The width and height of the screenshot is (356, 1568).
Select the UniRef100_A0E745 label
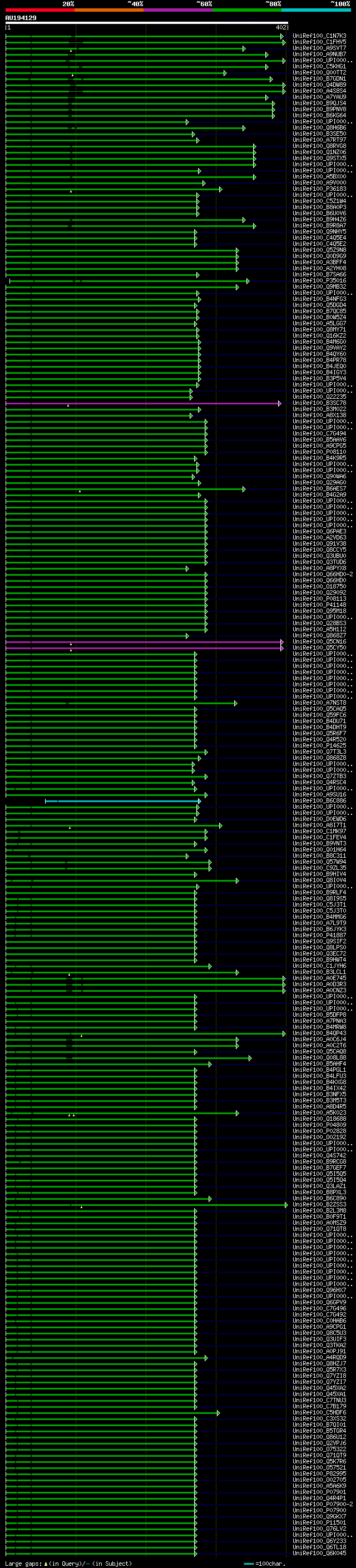tap(319, 977)
